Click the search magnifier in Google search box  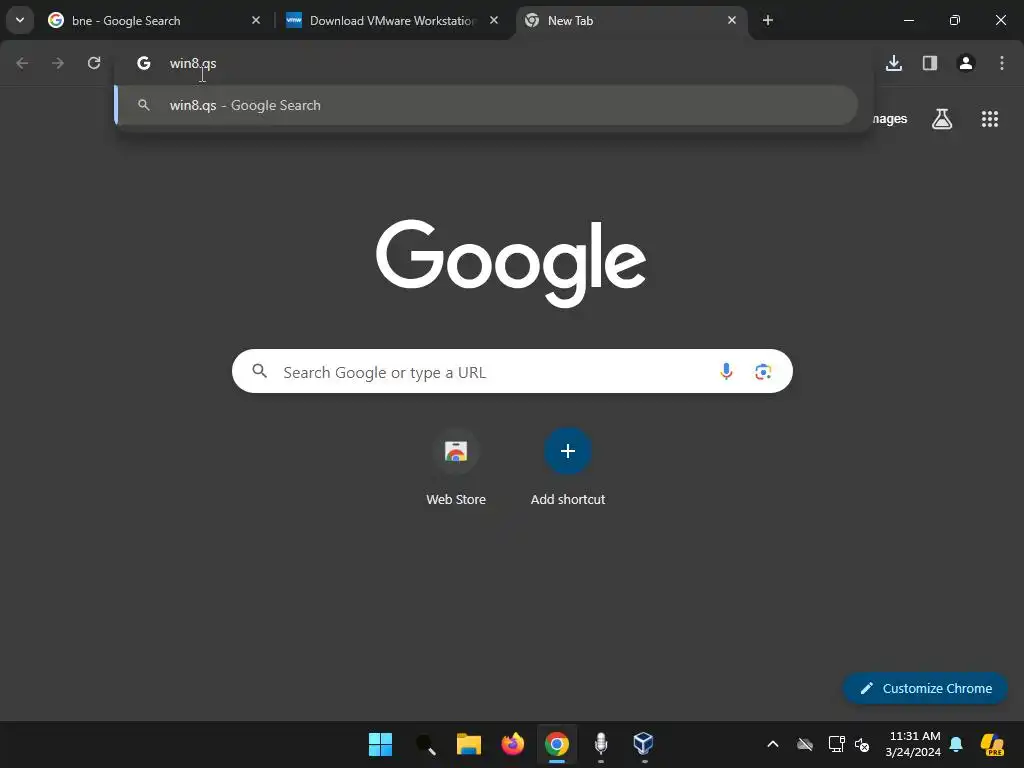click(x=260, y=371)
